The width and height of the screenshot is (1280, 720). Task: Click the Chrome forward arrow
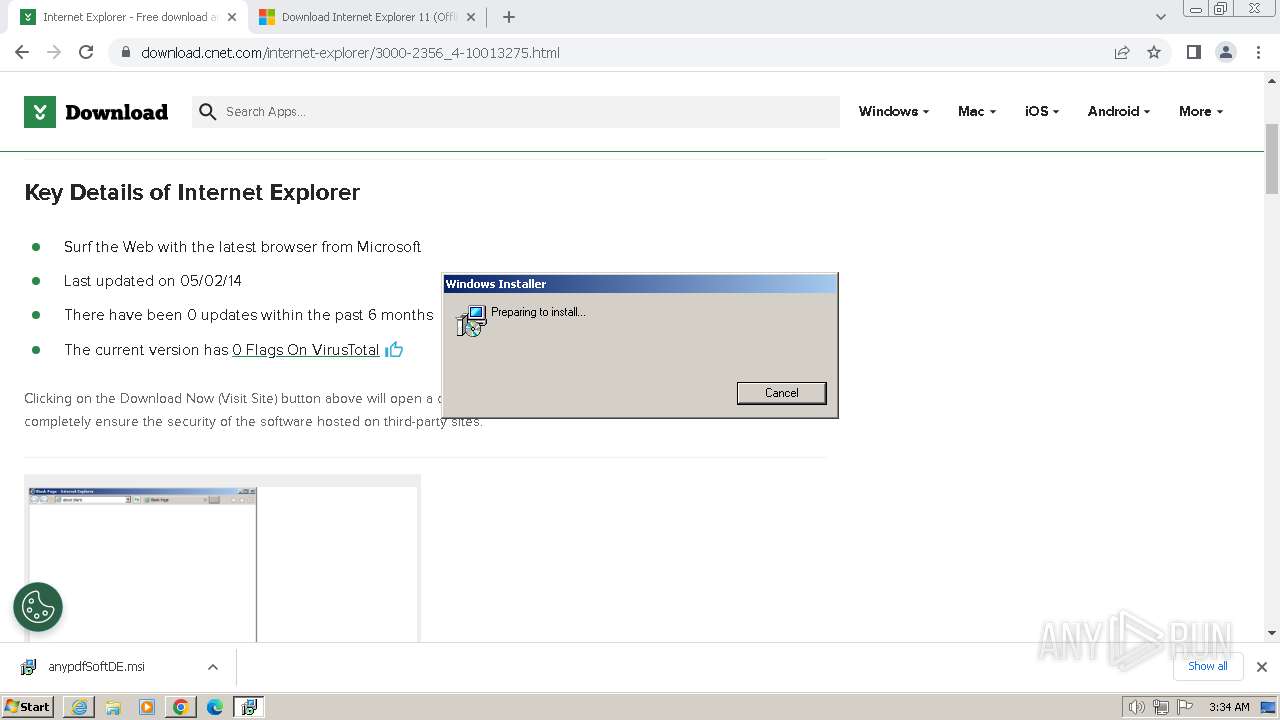tap(54, 52)
